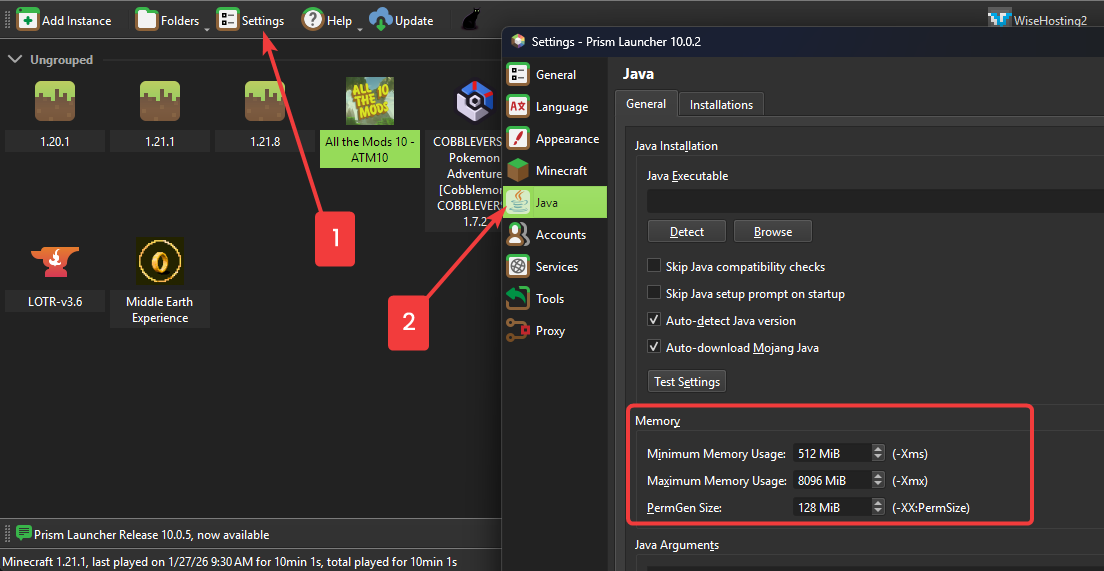
Task: Open Settings from the main toolbar
Action: click(x=251, y=20)
